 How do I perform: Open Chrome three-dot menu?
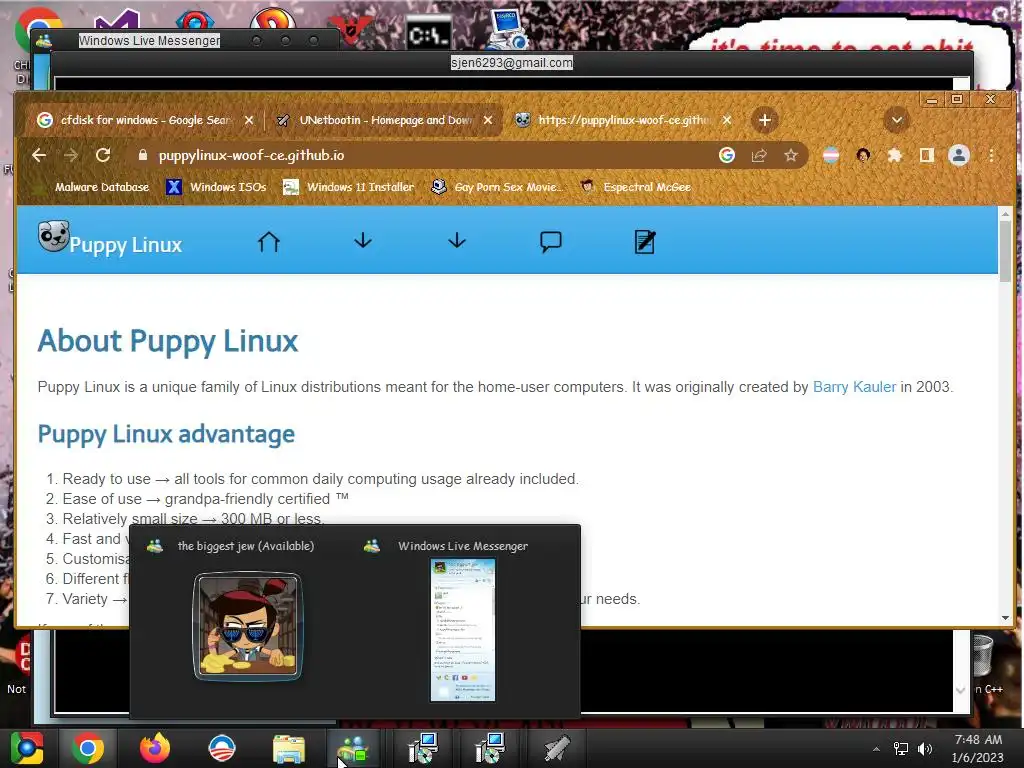click(x=991, y=155)
